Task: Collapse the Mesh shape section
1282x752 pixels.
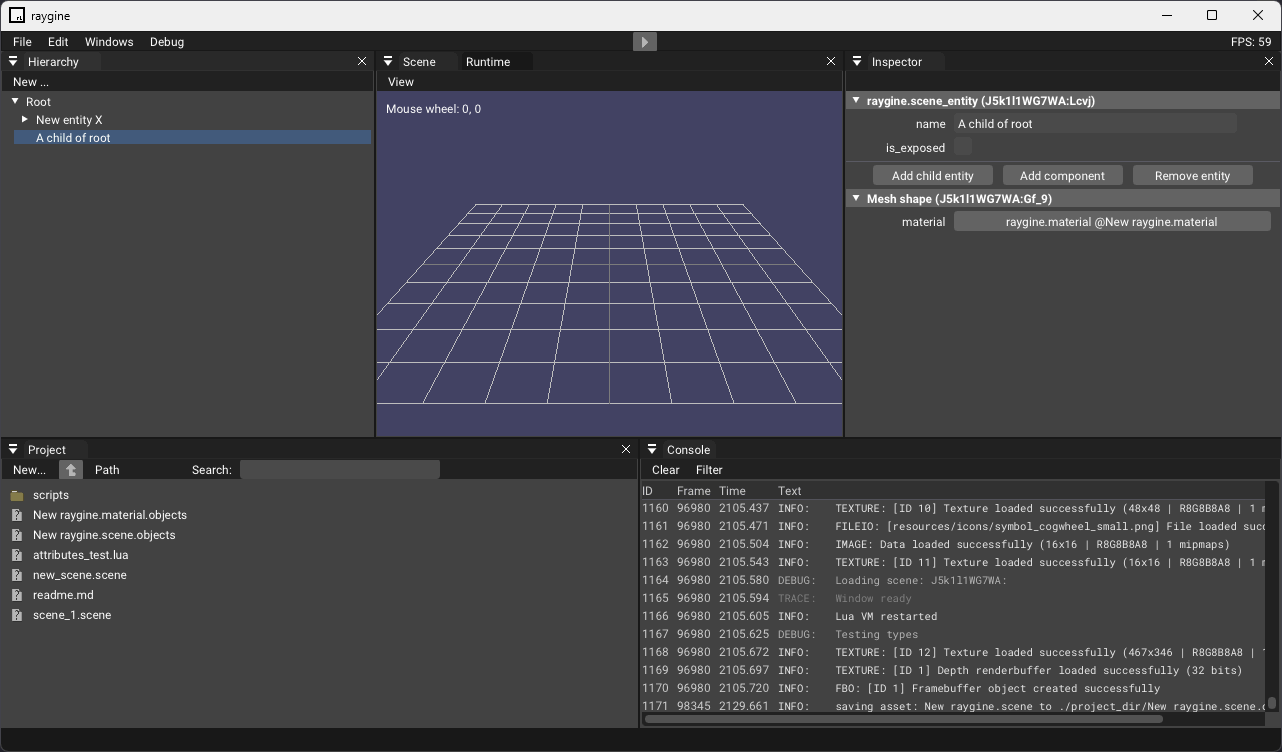Action: [856, 198]
